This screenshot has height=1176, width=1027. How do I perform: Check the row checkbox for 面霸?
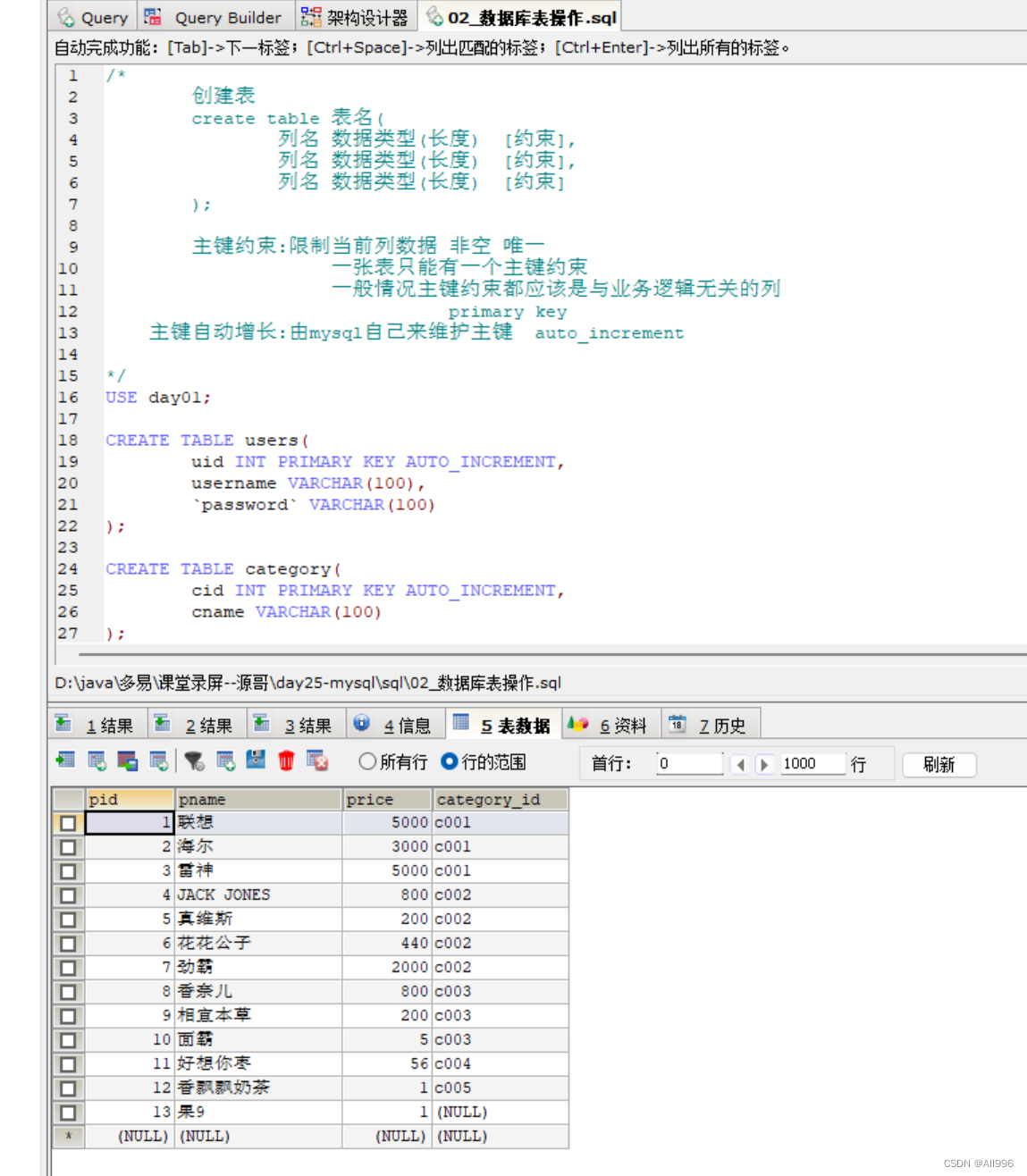click(68, 1040)
